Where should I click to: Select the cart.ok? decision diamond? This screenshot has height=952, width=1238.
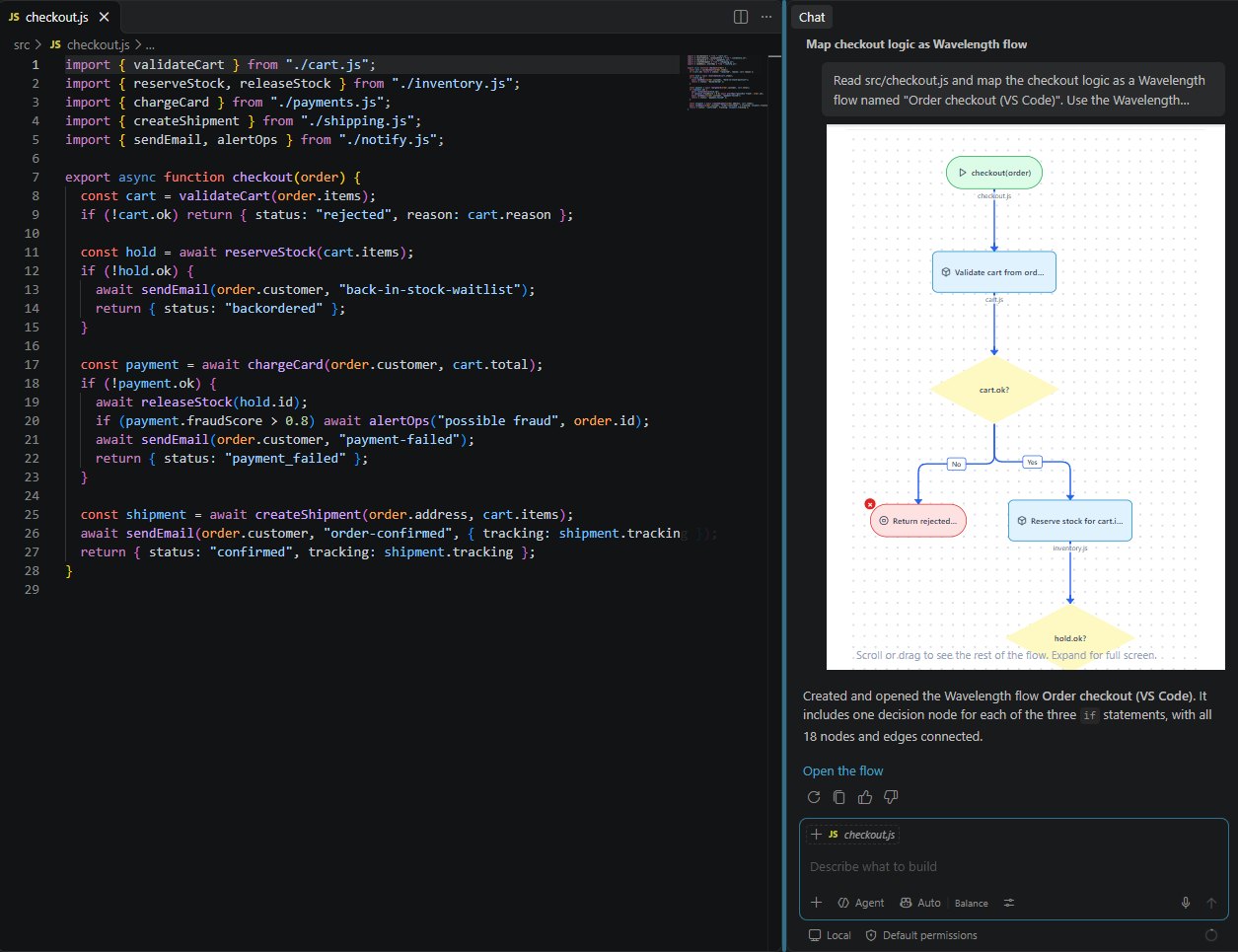pyautogui.click(x=994, y=390)
